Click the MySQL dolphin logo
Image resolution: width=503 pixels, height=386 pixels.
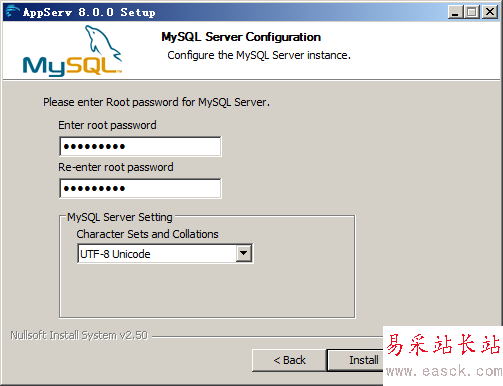tap(72, 51)
